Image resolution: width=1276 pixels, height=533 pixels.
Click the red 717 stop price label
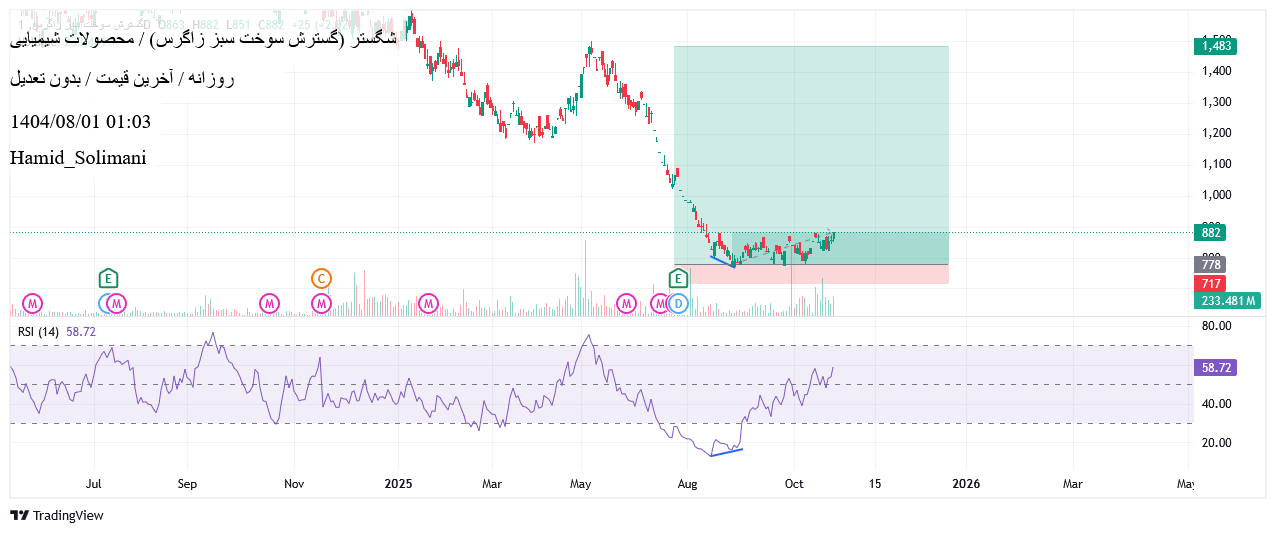point(1210,284)
